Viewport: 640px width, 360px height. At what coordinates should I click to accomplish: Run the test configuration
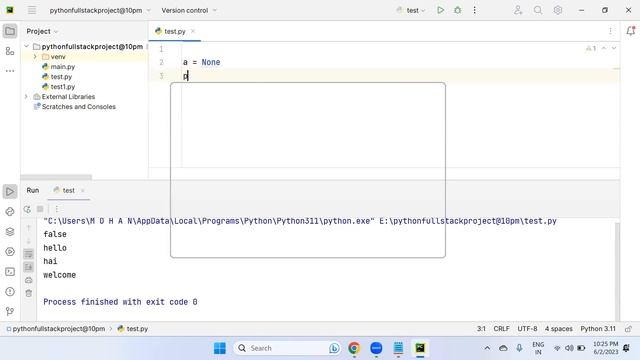pos(440,10)
